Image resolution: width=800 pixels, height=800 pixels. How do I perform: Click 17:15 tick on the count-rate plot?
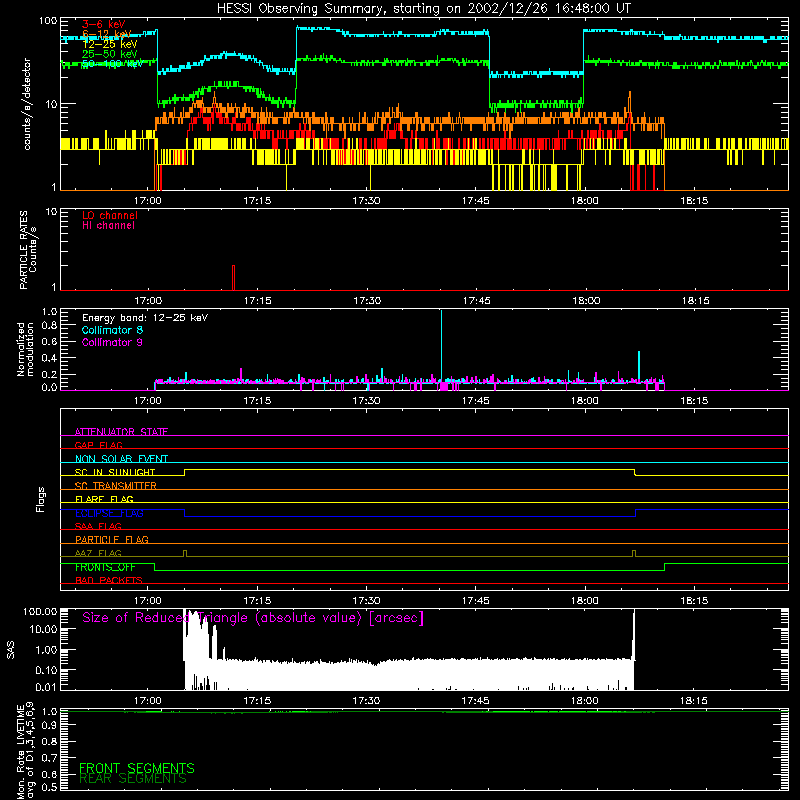point(257,201)
